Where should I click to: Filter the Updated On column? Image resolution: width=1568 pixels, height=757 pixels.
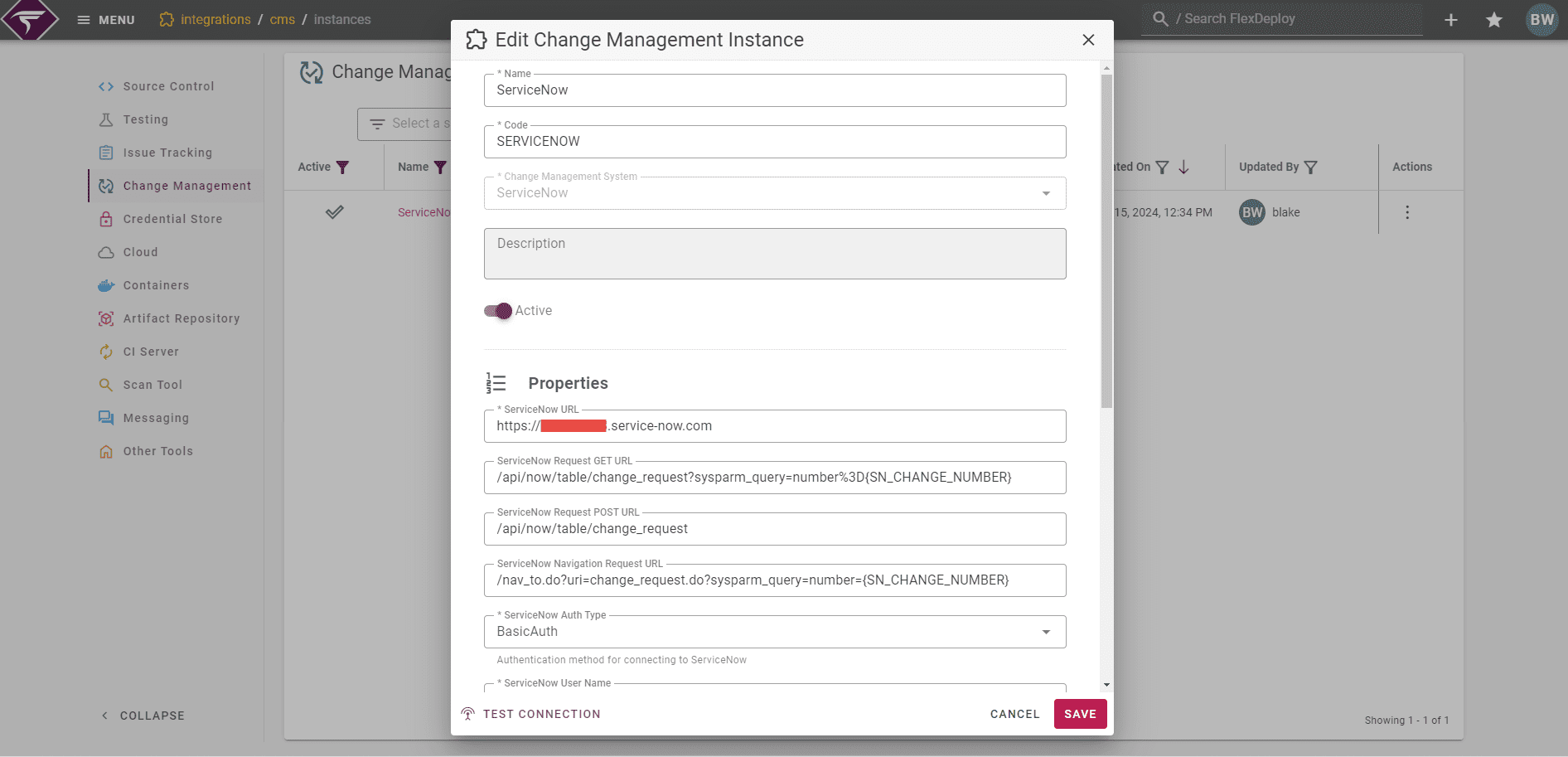(x=1163, y=167)
